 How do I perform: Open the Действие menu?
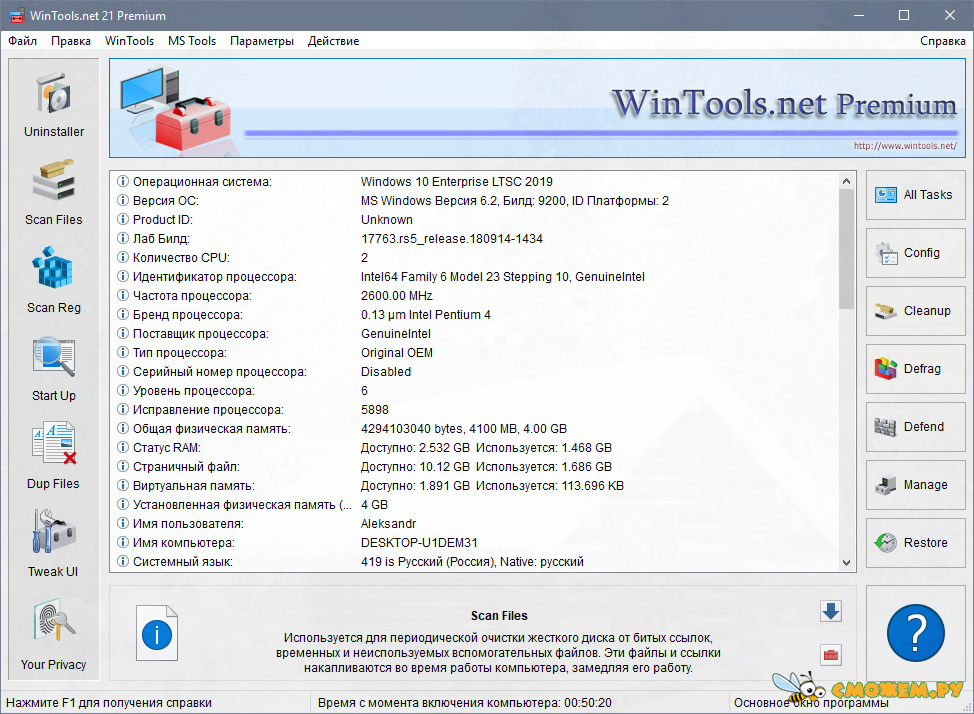tap(334, 41)
